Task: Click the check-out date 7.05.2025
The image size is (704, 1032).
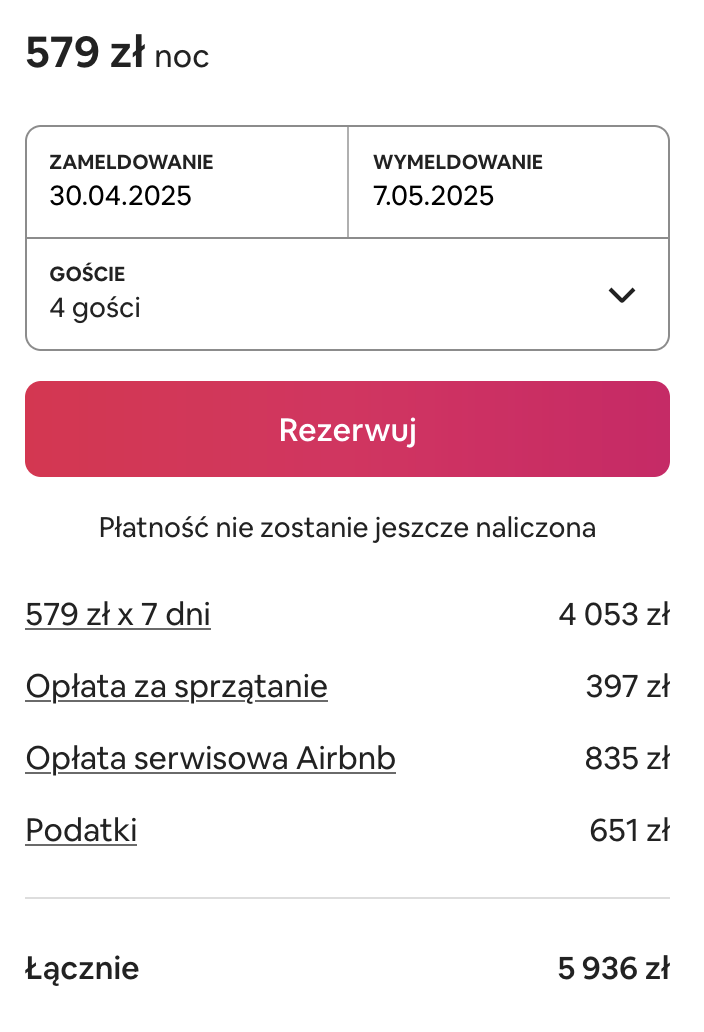Action: click(433, 196)
